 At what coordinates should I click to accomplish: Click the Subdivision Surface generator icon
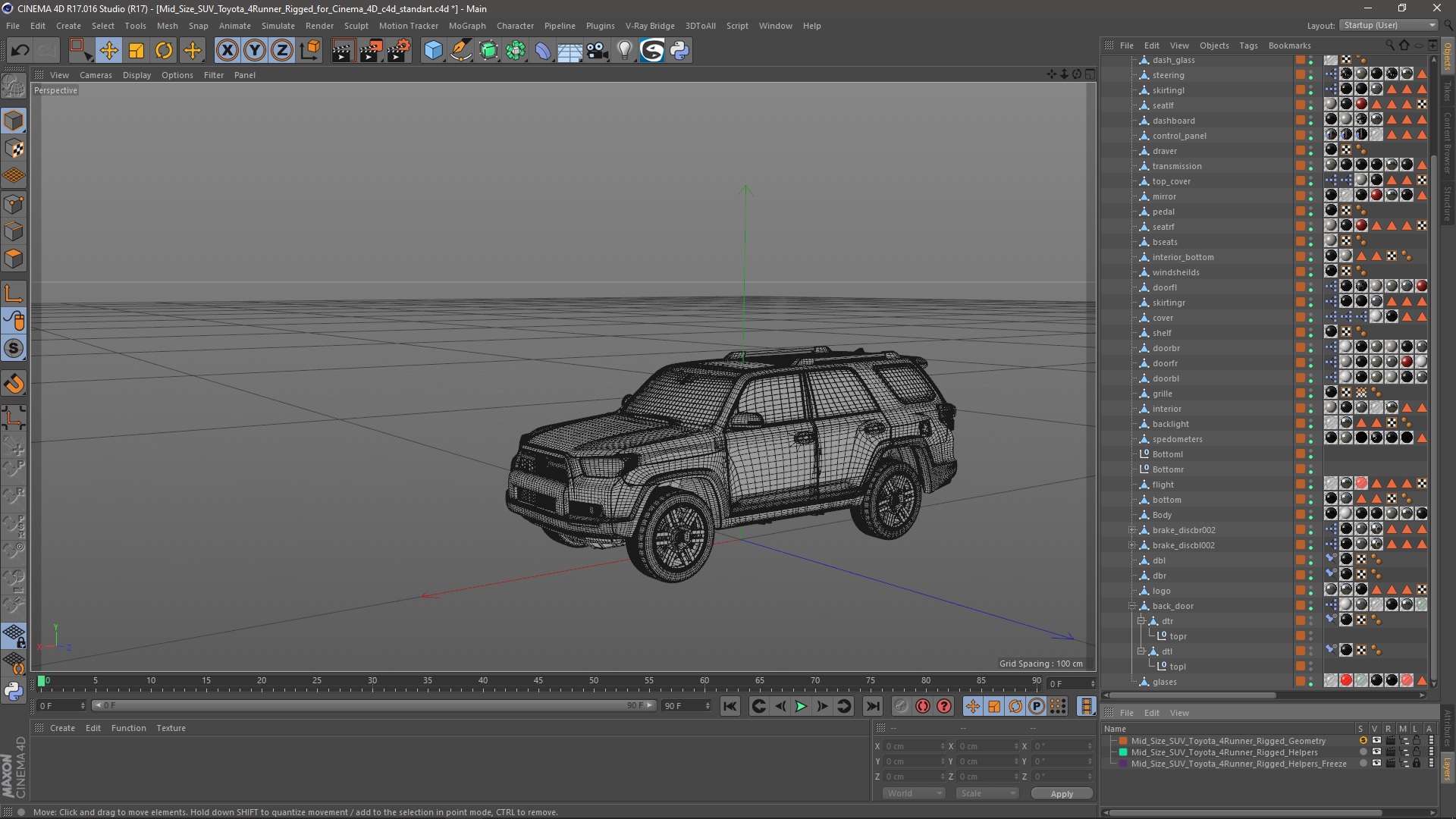tap(488, 51)
